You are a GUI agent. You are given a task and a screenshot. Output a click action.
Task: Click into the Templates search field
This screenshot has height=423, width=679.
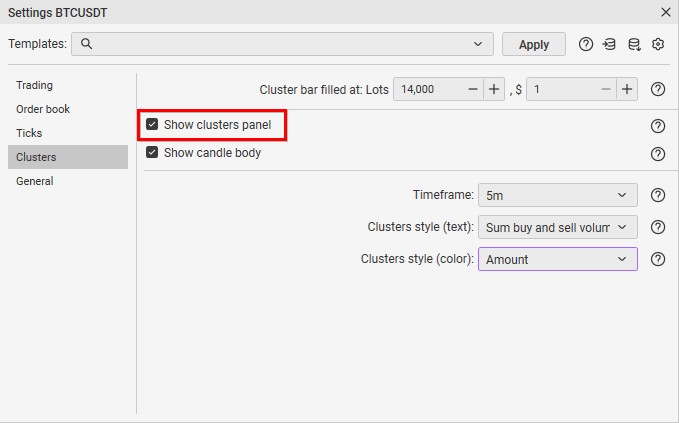click(x=282, y=44)
